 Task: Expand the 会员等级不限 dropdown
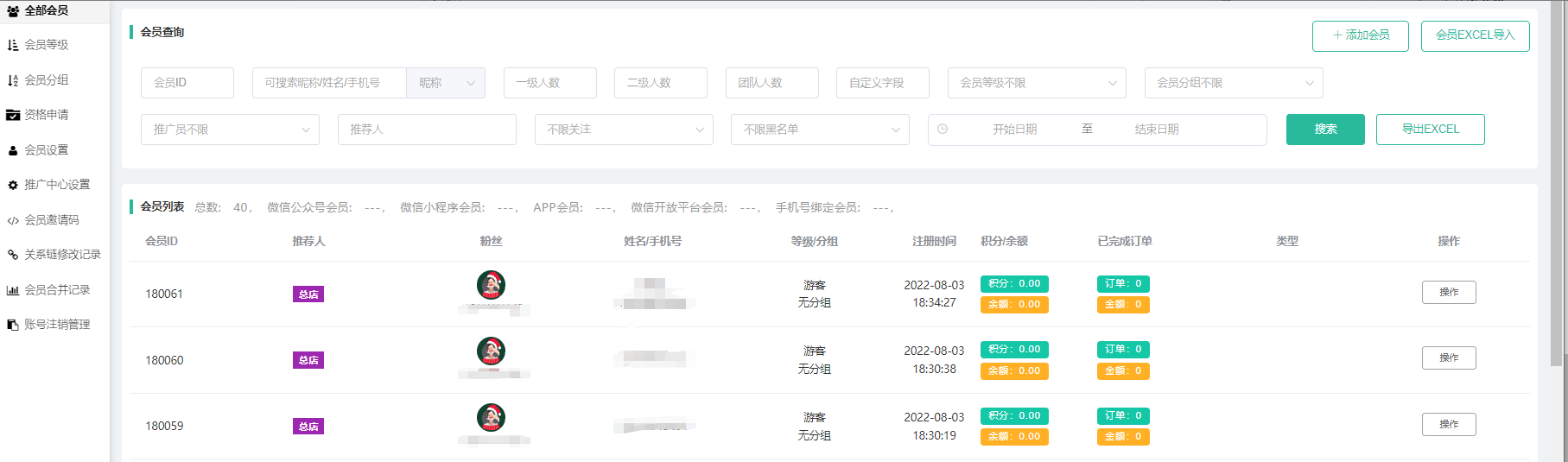(1036, 83)
